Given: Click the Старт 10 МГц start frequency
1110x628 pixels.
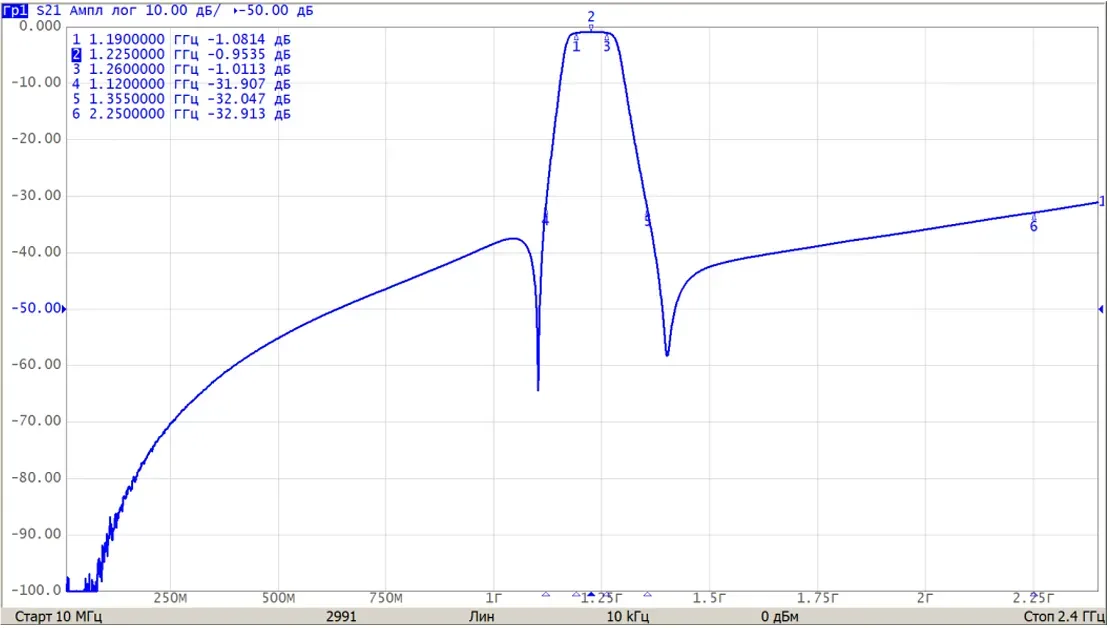Looking at the screenshot, I should (58, 617).
